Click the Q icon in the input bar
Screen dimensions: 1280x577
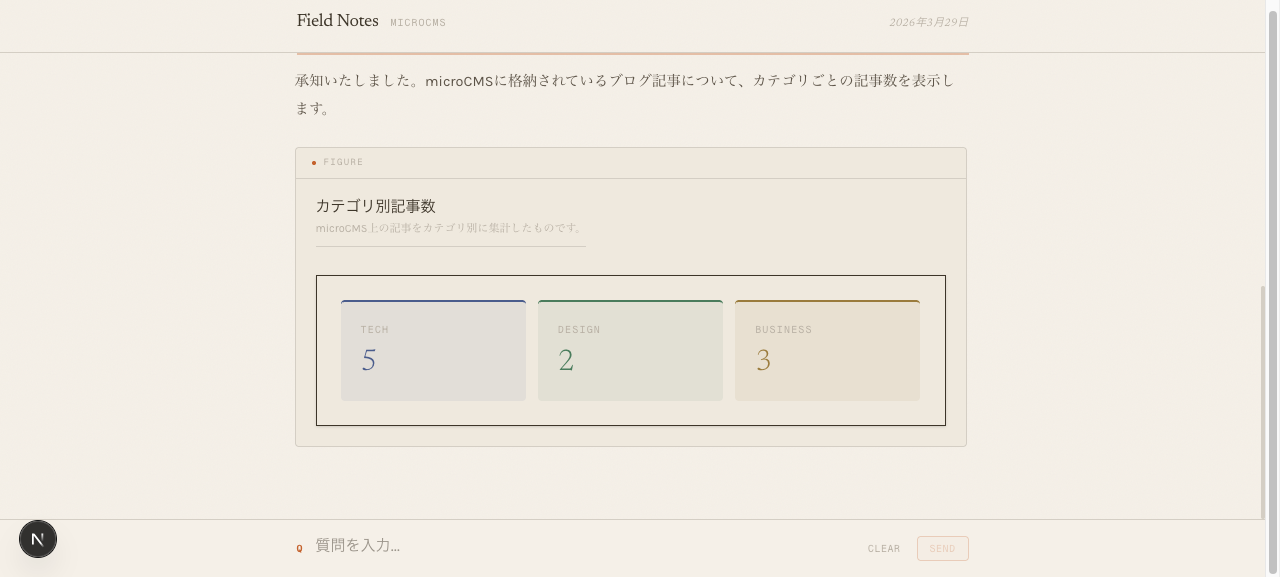coord(299,548)
